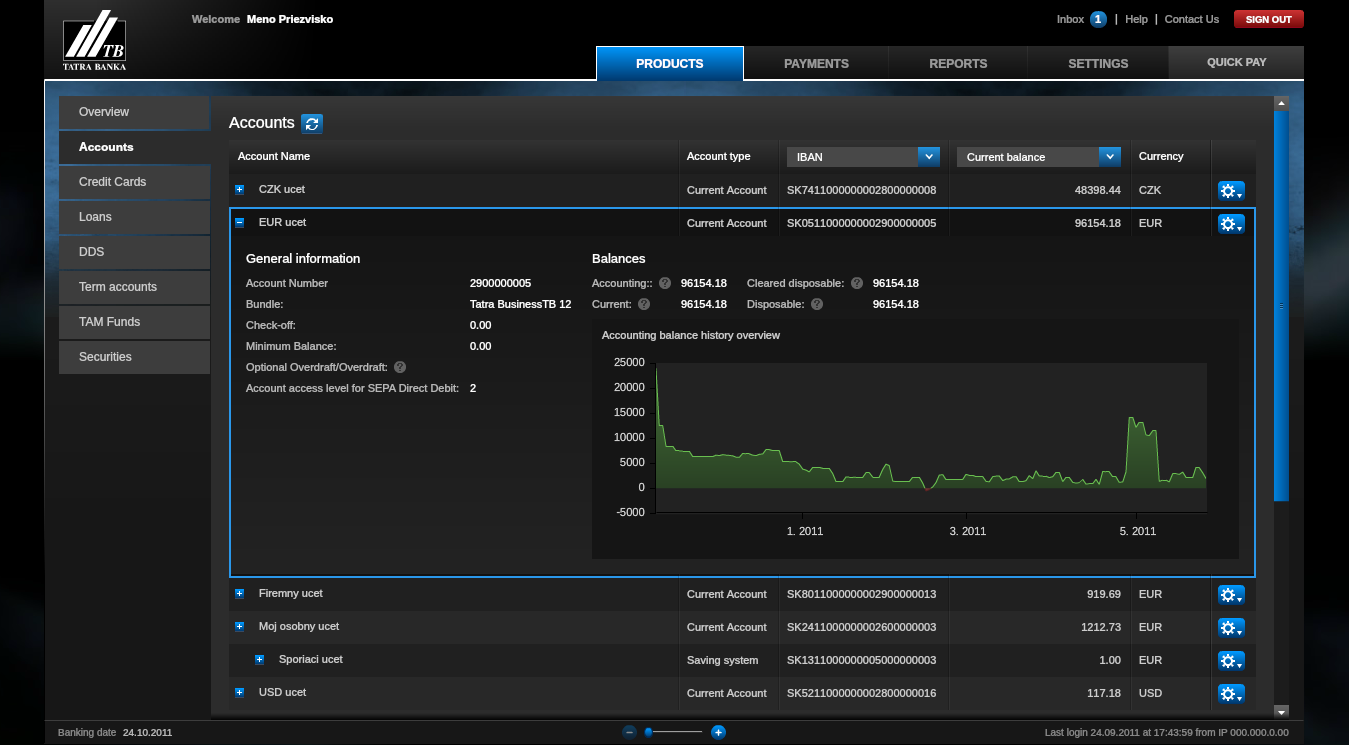1349x745 pixels.
Task: Click the Sign Out button
Action: [x=1268, y=19]
